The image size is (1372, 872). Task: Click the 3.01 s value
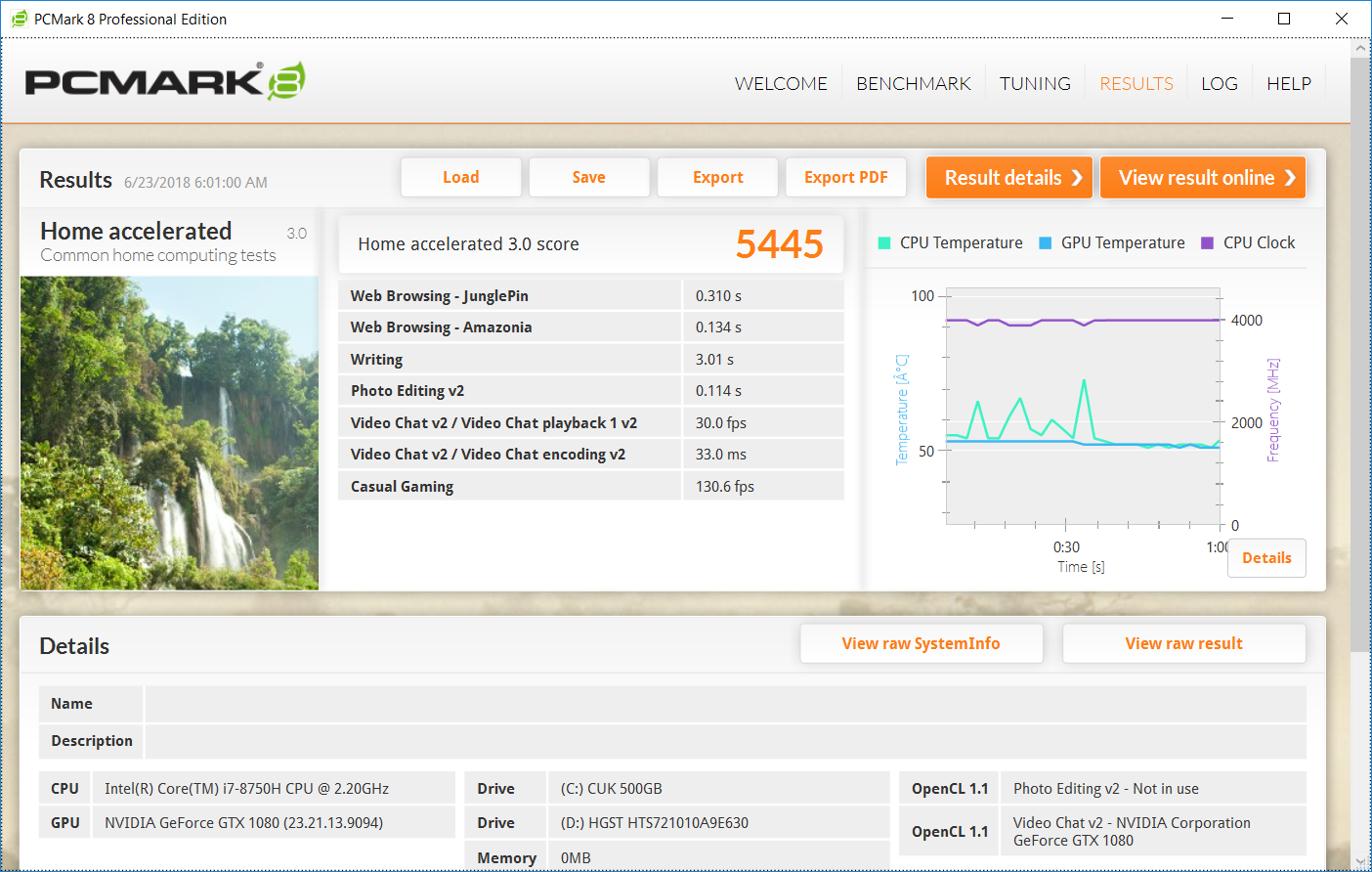tap(714, 360)
